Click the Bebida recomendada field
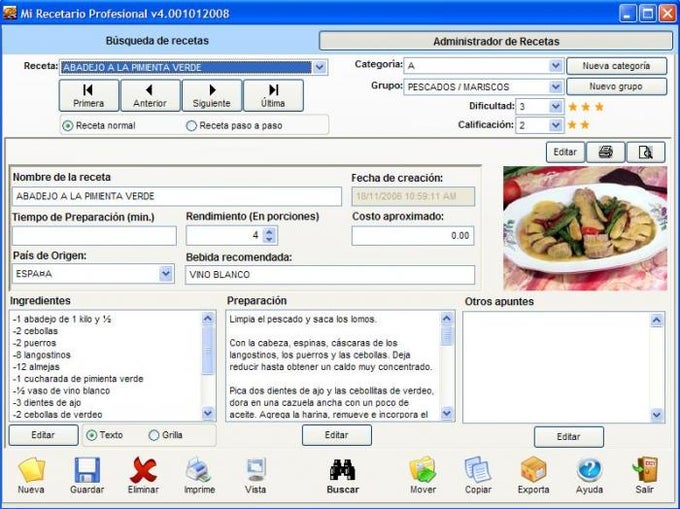The height and width of the screenshot is (509, 680). click(330, 275)
